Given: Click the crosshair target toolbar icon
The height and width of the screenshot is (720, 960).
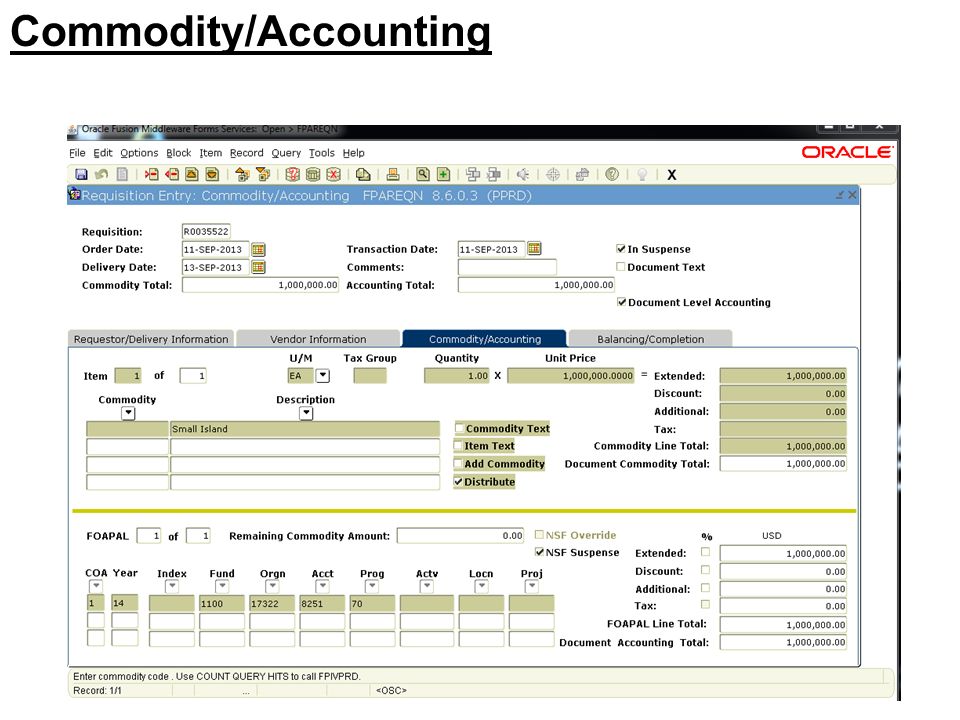Looking at the screenshot, I should 553,174.
